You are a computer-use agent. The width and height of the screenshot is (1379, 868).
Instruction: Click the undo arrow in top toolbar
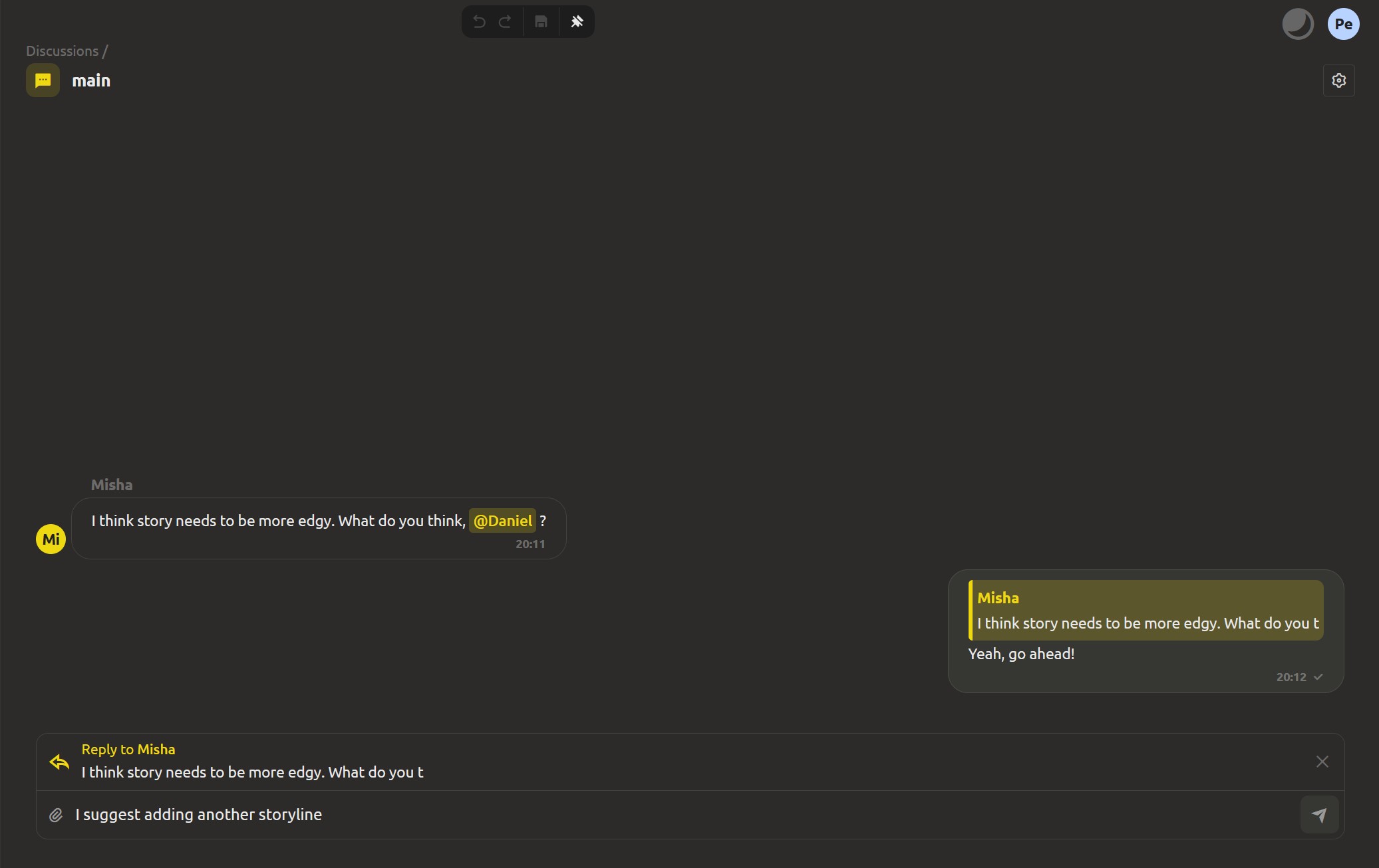[x=479, y=22]
